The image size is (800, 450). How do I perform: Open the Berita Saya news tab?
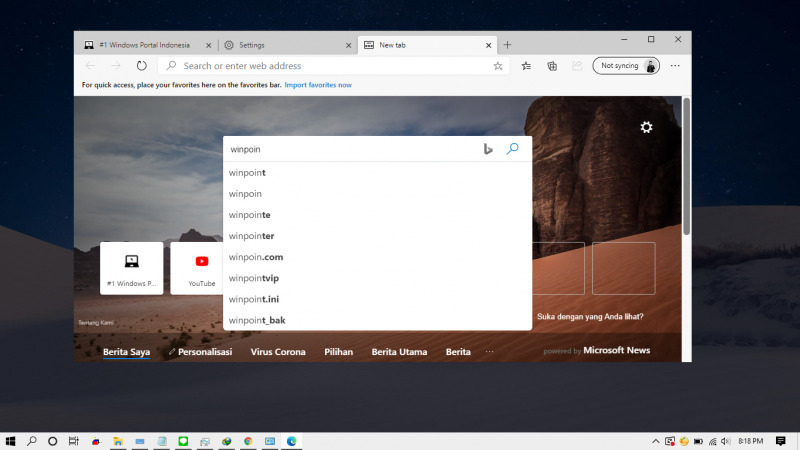127,352
